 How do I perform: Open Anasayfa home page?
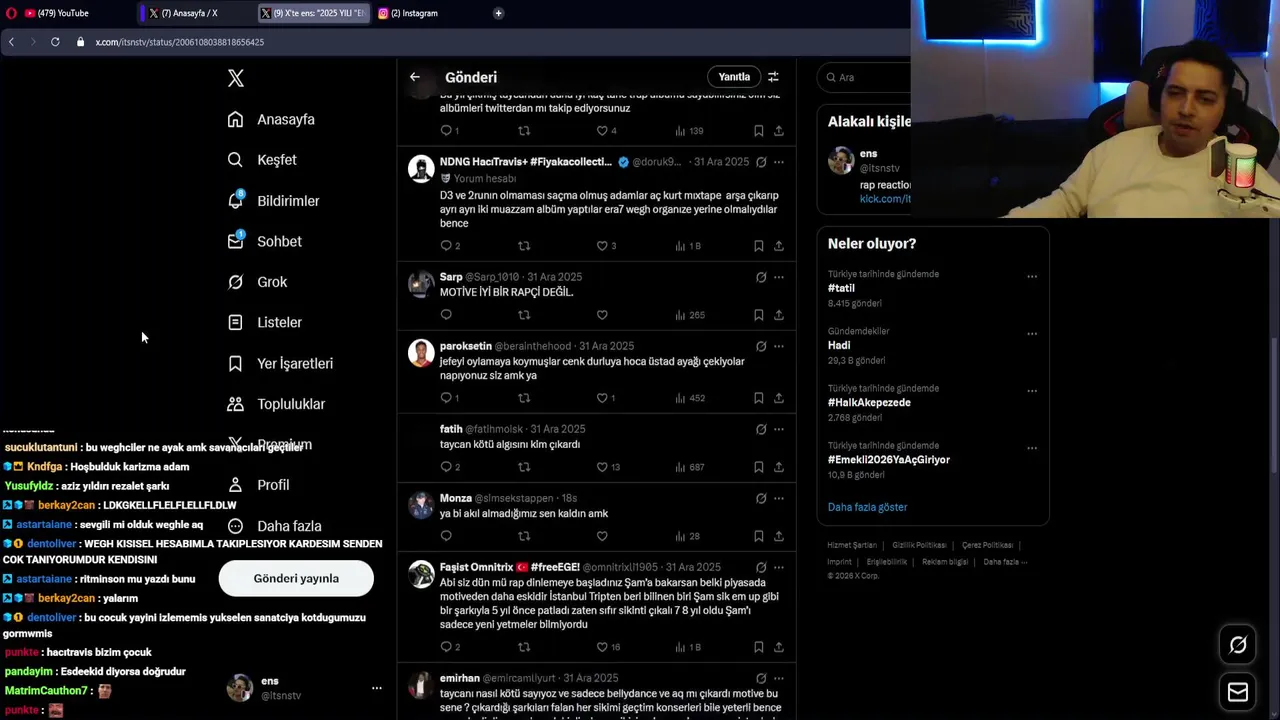(x=271, y=119)
